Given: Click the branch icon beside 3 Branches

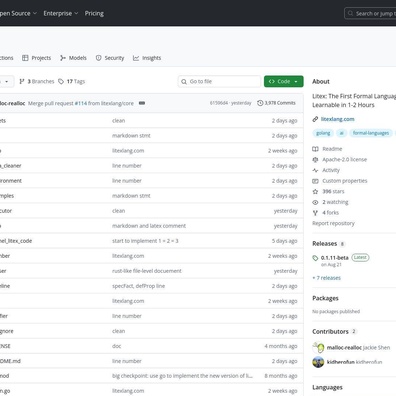Looking at the screenshot, I should coord(22,81).
